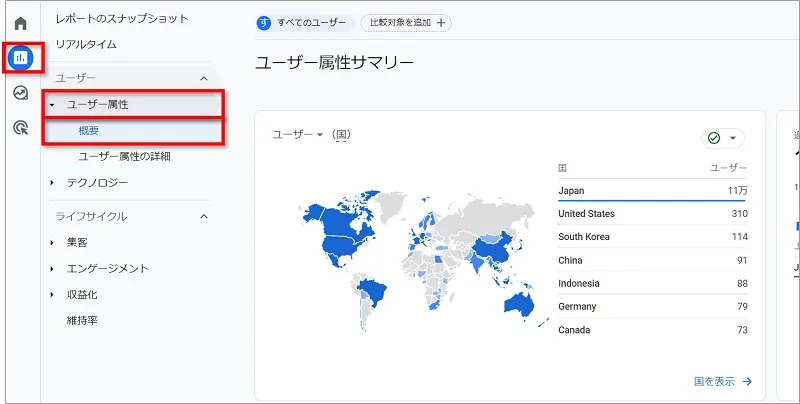The width and height of the screenshot is (800, 404).
Task: Click すべてのユーザー chip
Action: pos(305,23)
